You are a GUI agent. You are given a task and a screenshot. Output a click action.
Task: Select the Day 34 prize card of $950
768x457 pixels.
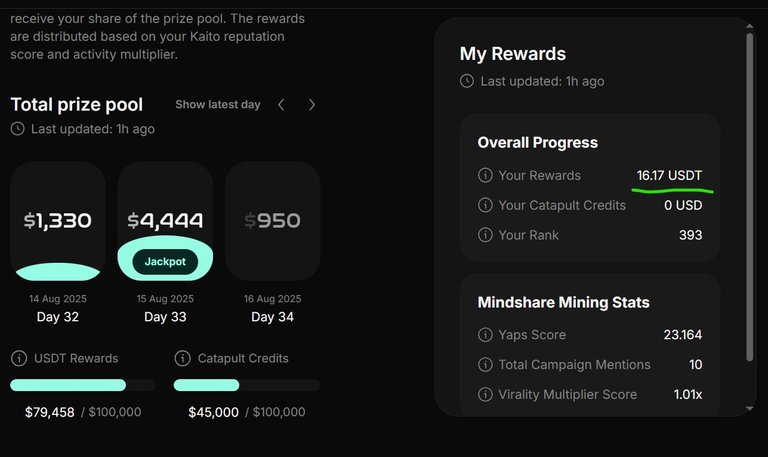coord(273,221)
